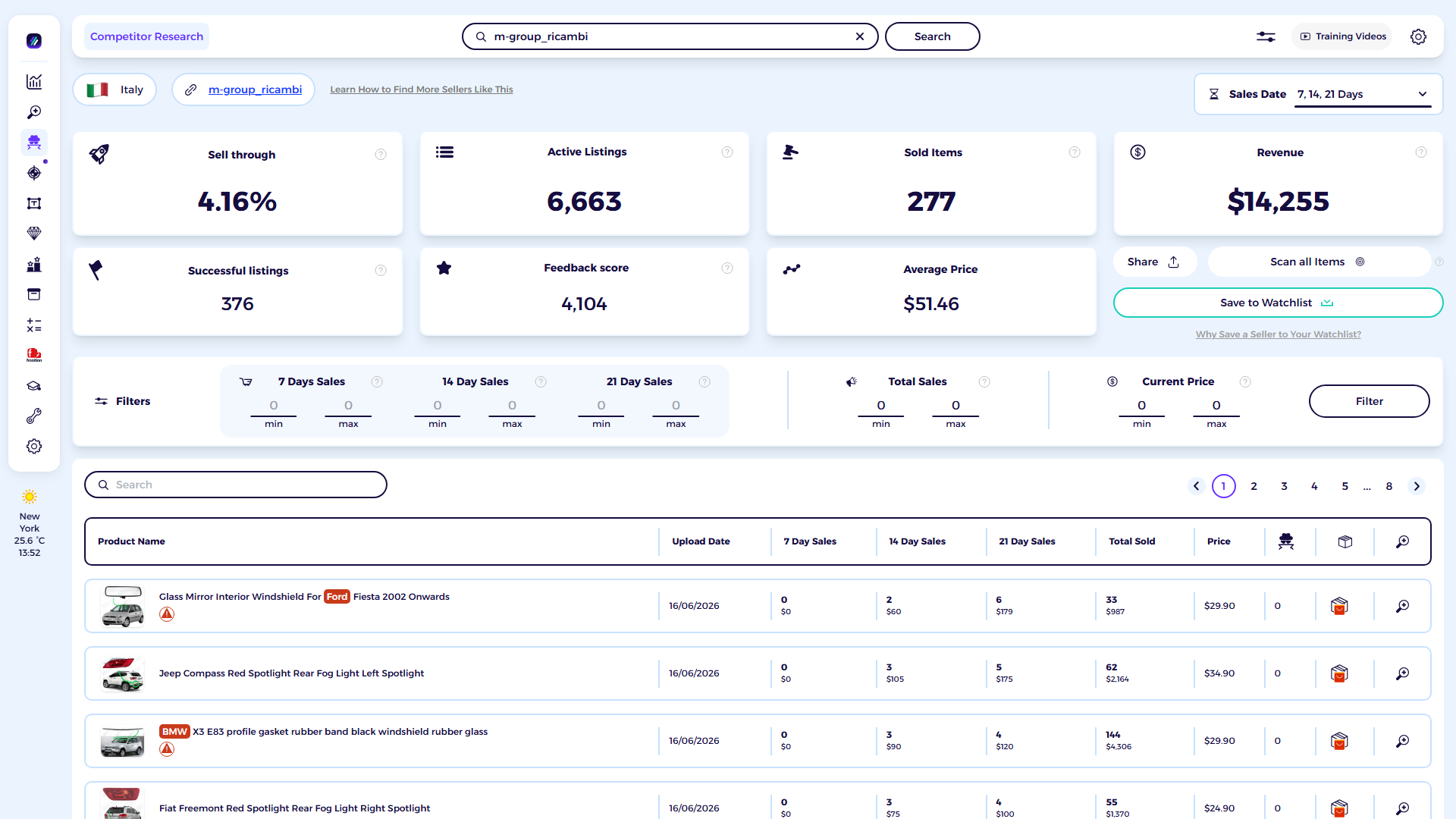Image resolution: width=1456 pixels, height=819 pixels.
Task: Click Save to Watchlist button
Action: (1278, 303)
